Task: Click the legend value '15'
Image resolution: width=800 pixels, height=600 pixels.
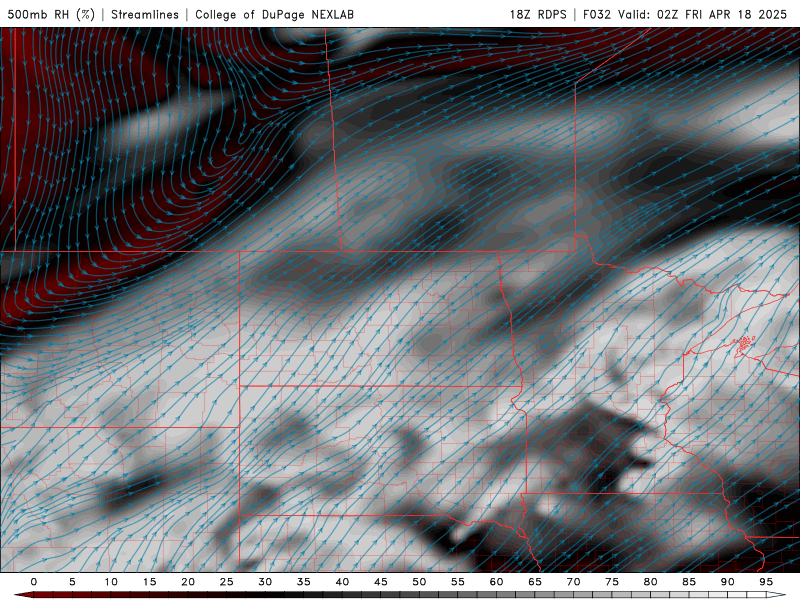Action: [149, 582]
